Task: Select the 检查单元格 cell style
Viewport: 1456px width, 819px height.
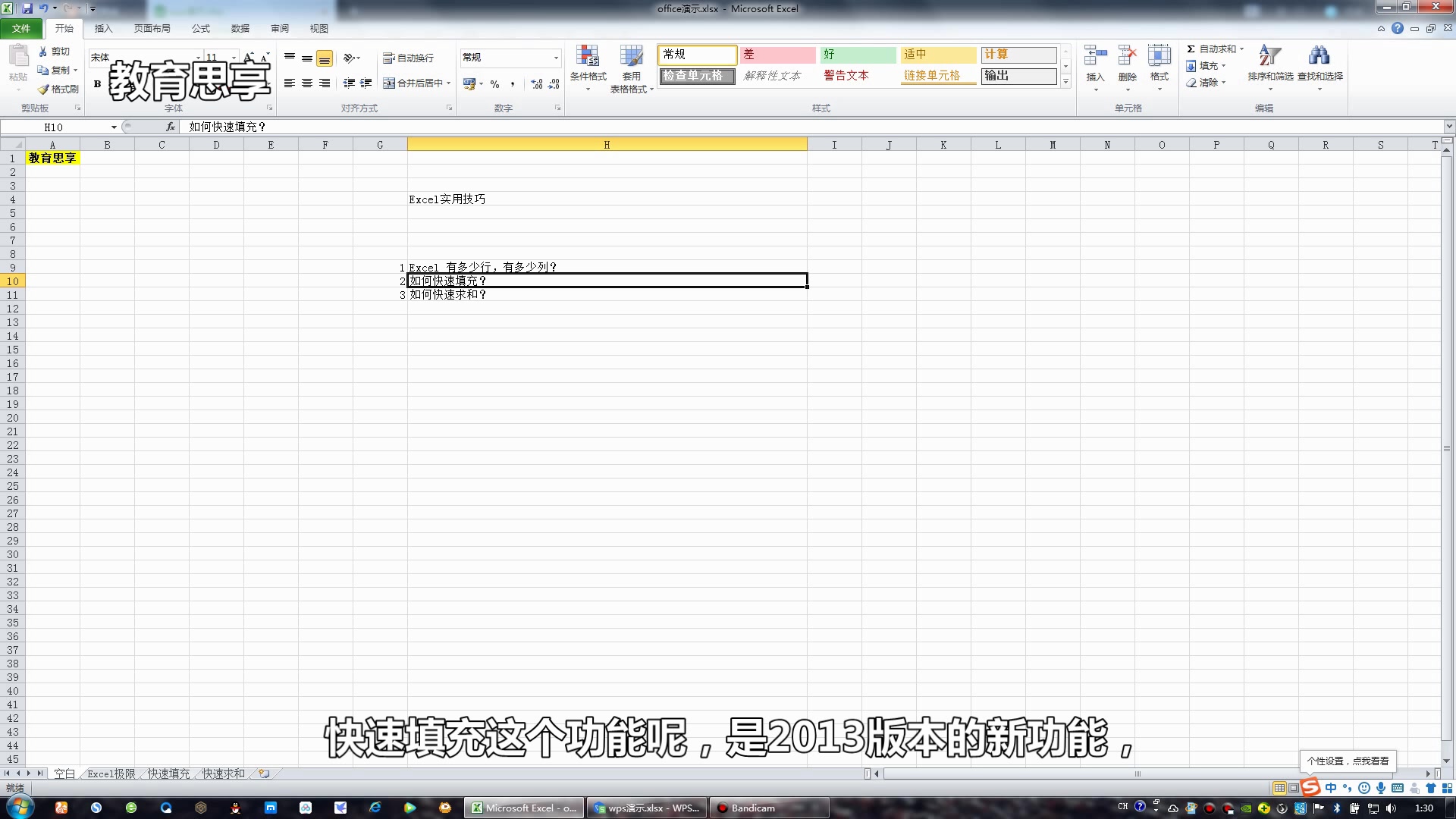Action: click(696, 76)
